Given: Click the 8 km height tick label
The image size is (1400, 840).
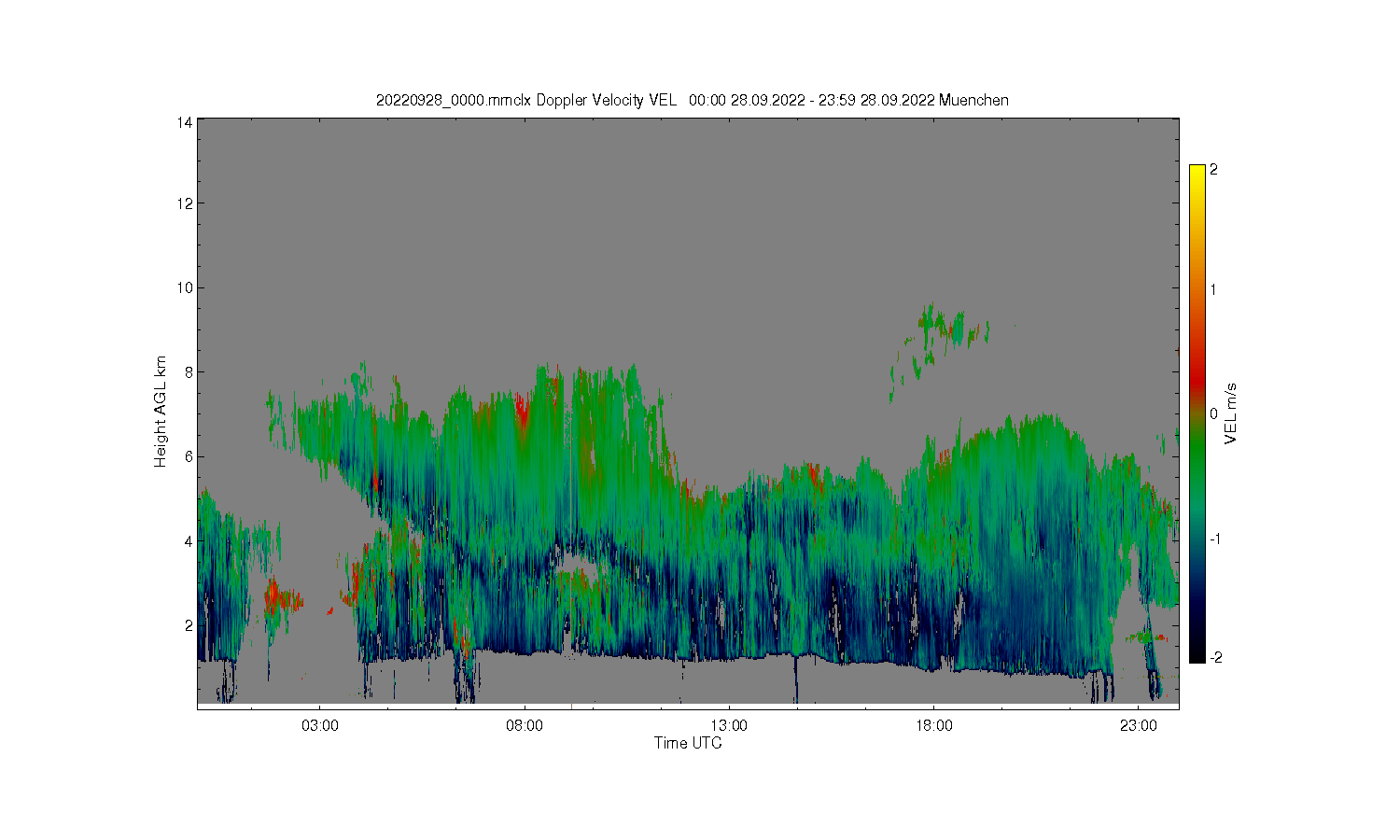Looking at the screenshot, I should point(189,371).
